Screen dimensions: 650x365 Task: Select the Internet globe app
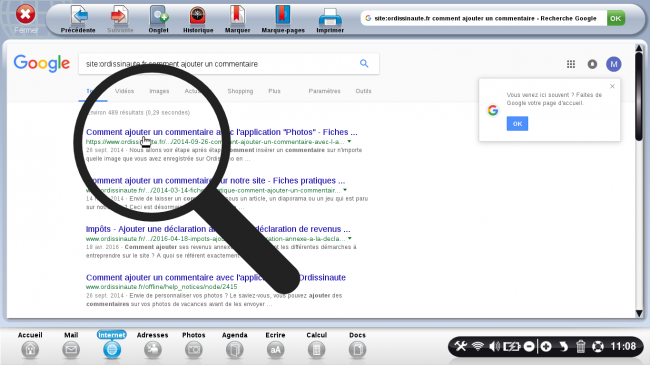[112, 345]
